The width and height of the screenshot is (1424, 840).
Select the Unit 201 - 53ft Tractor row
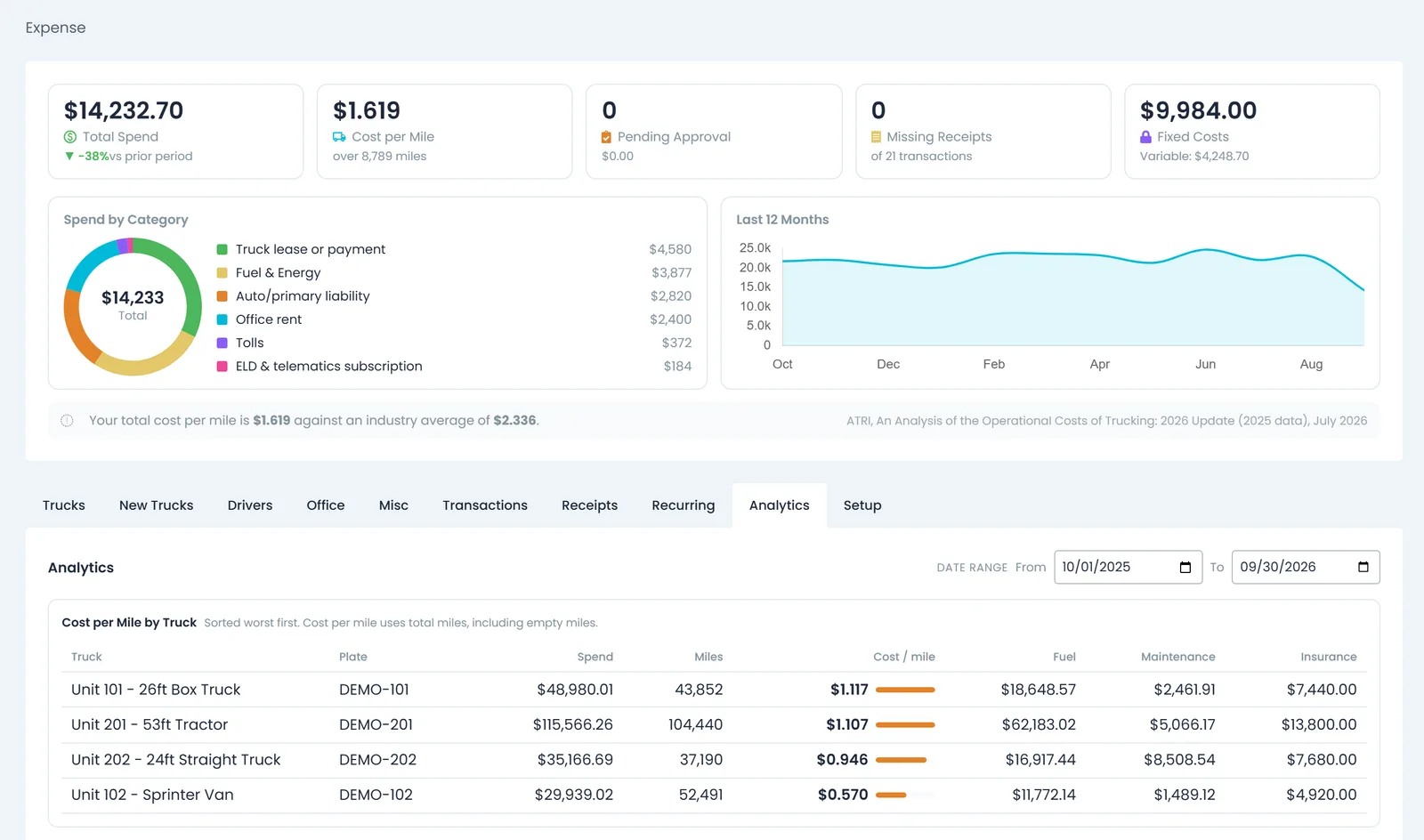pyautogui.click(x=714, y=725)
